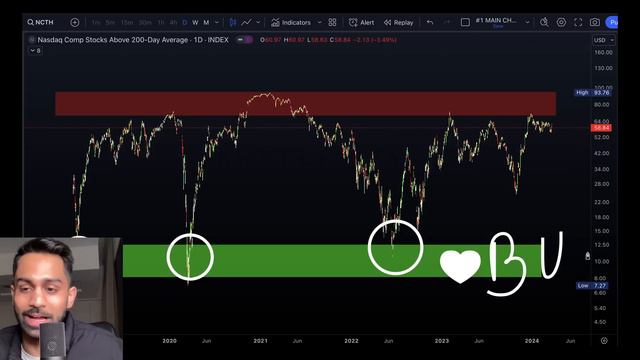Screen dimensions: 640x360
Task: Open the USD currency dropdown
Action: [x=604, y=40]
